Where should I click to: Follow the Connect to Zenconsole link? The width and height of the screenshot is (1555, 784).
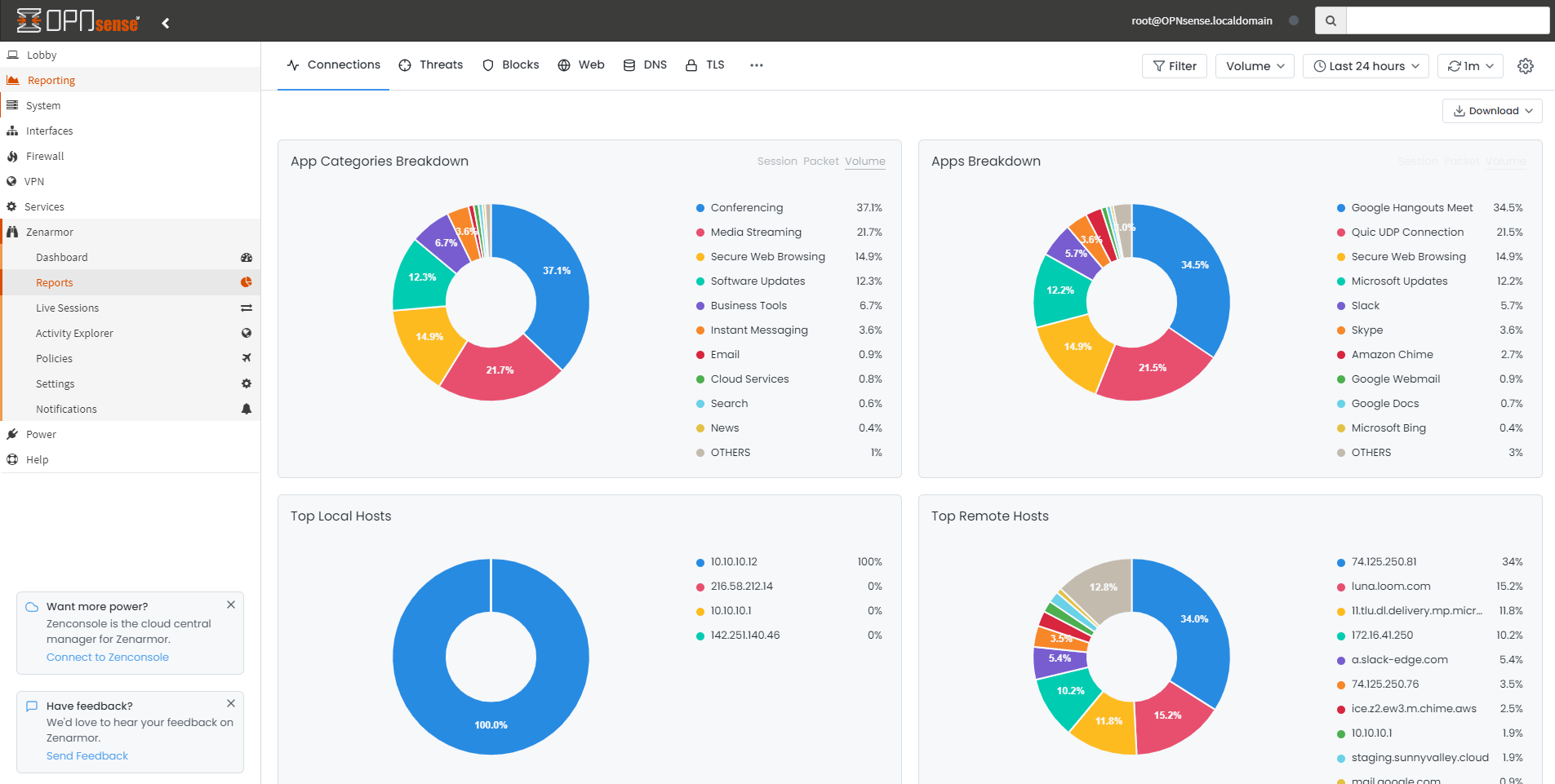click(x=108, y=658)
